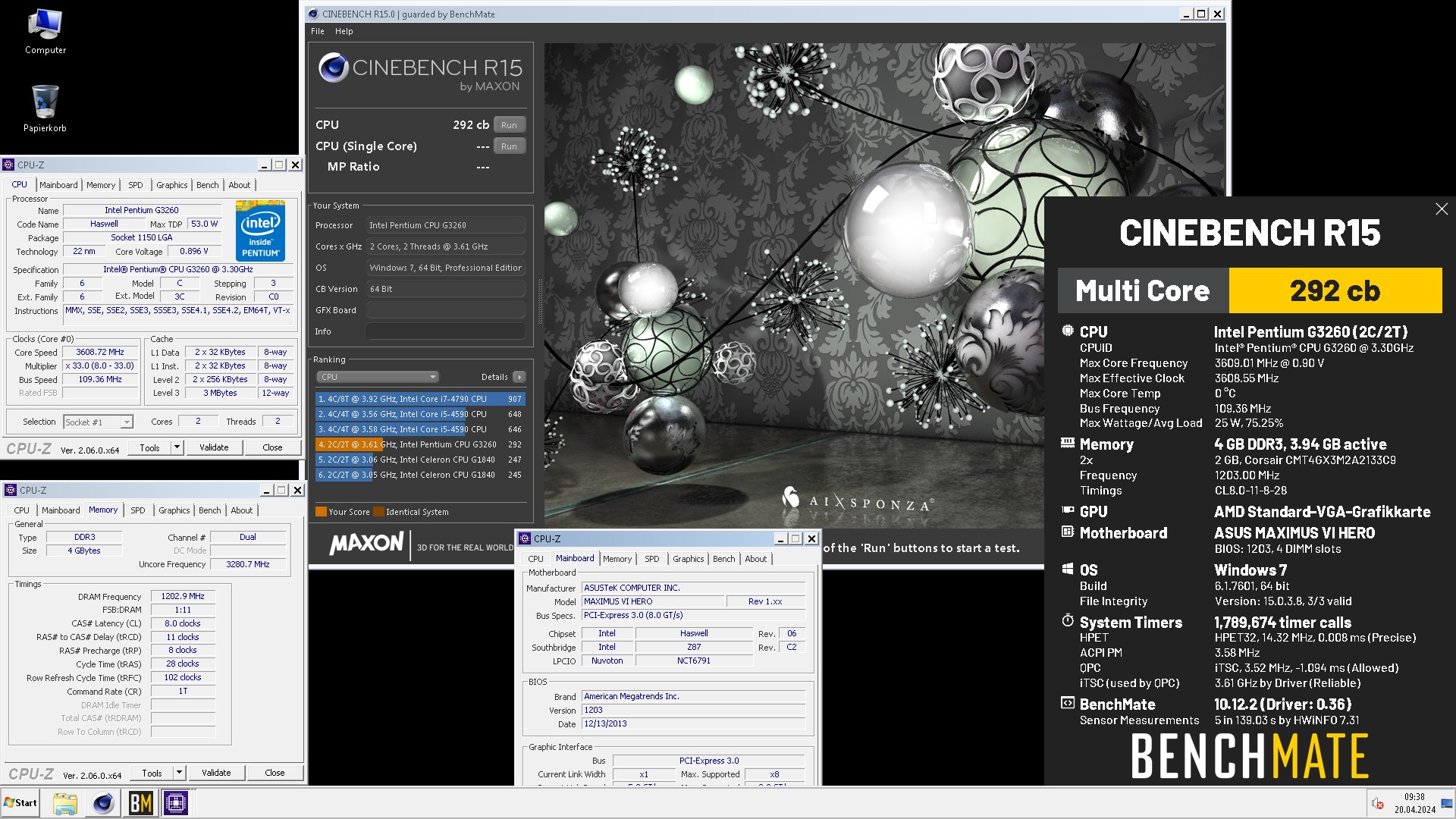Click the BenchMate Memory icon
The height and width of the screenshot is (819, 1456).
tap(1068, 443)
